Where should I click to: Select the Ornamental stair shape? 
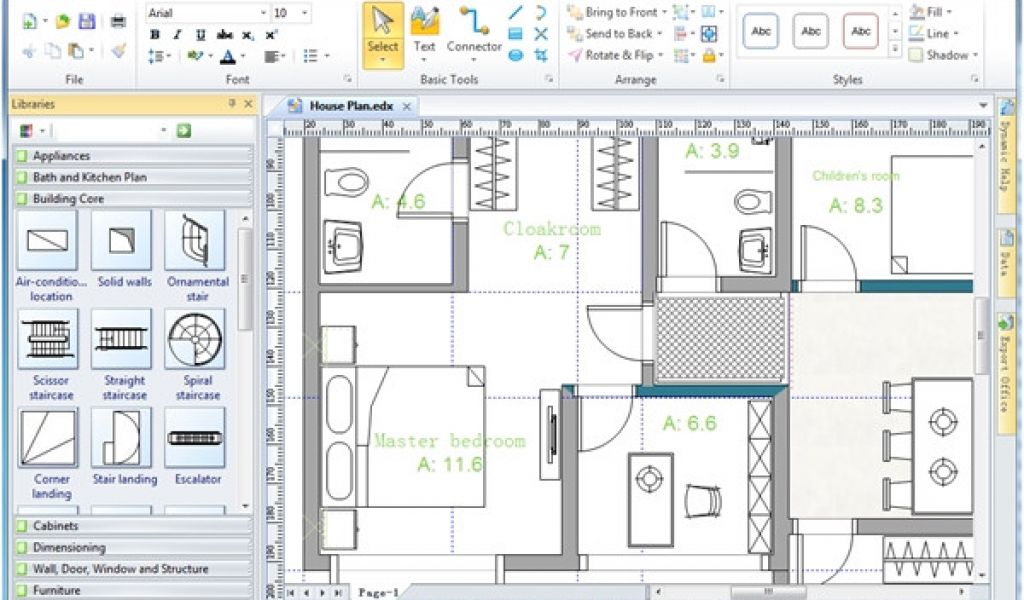[x=196, y=241]
